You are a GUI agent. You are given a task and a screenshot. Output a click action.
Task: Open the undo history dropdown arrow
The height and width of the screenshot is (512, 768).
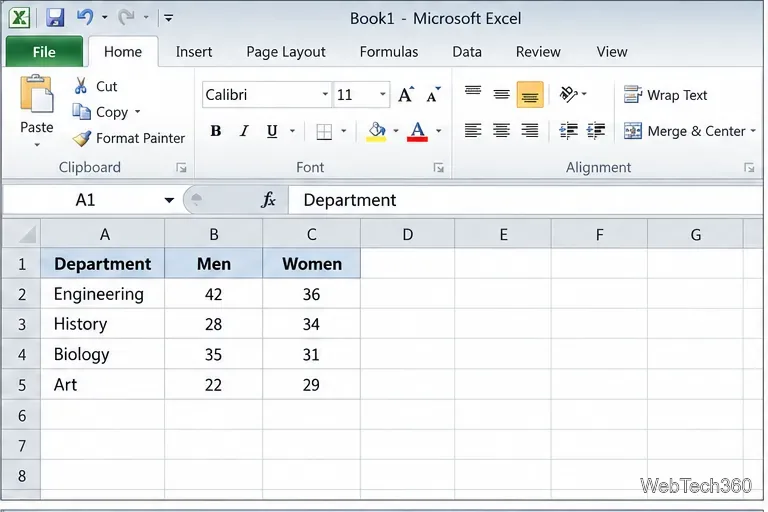click(x=104, y=18)
